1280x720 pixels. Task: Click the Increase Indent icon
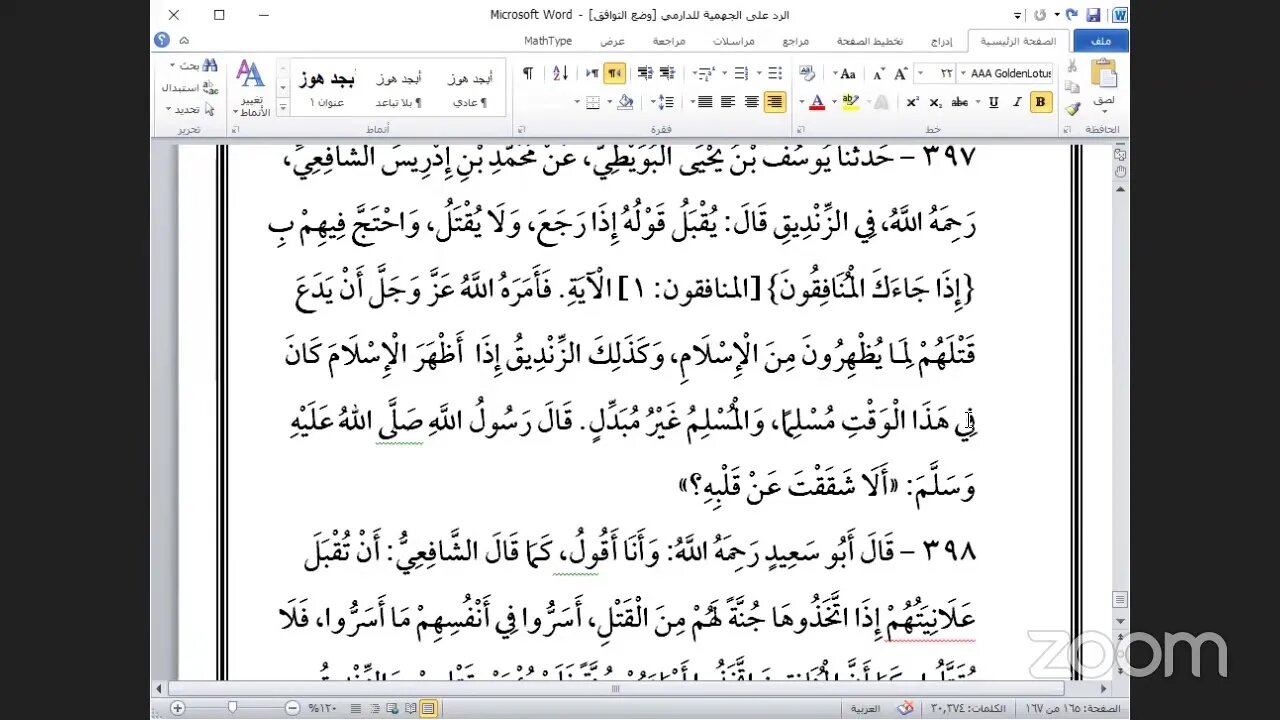point(645,73)
